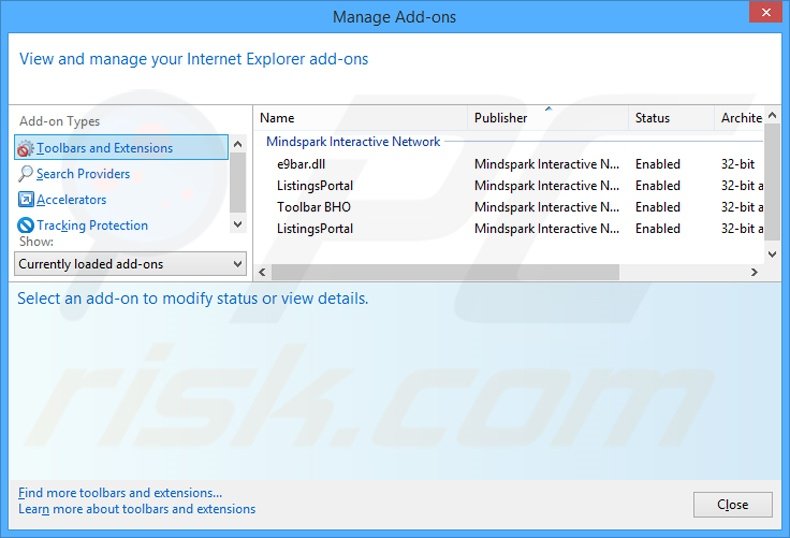The height and width of the screenshot is (538, 790).
Task: Click the Accelerators arrow icon
Action: (x=26, y=200)
